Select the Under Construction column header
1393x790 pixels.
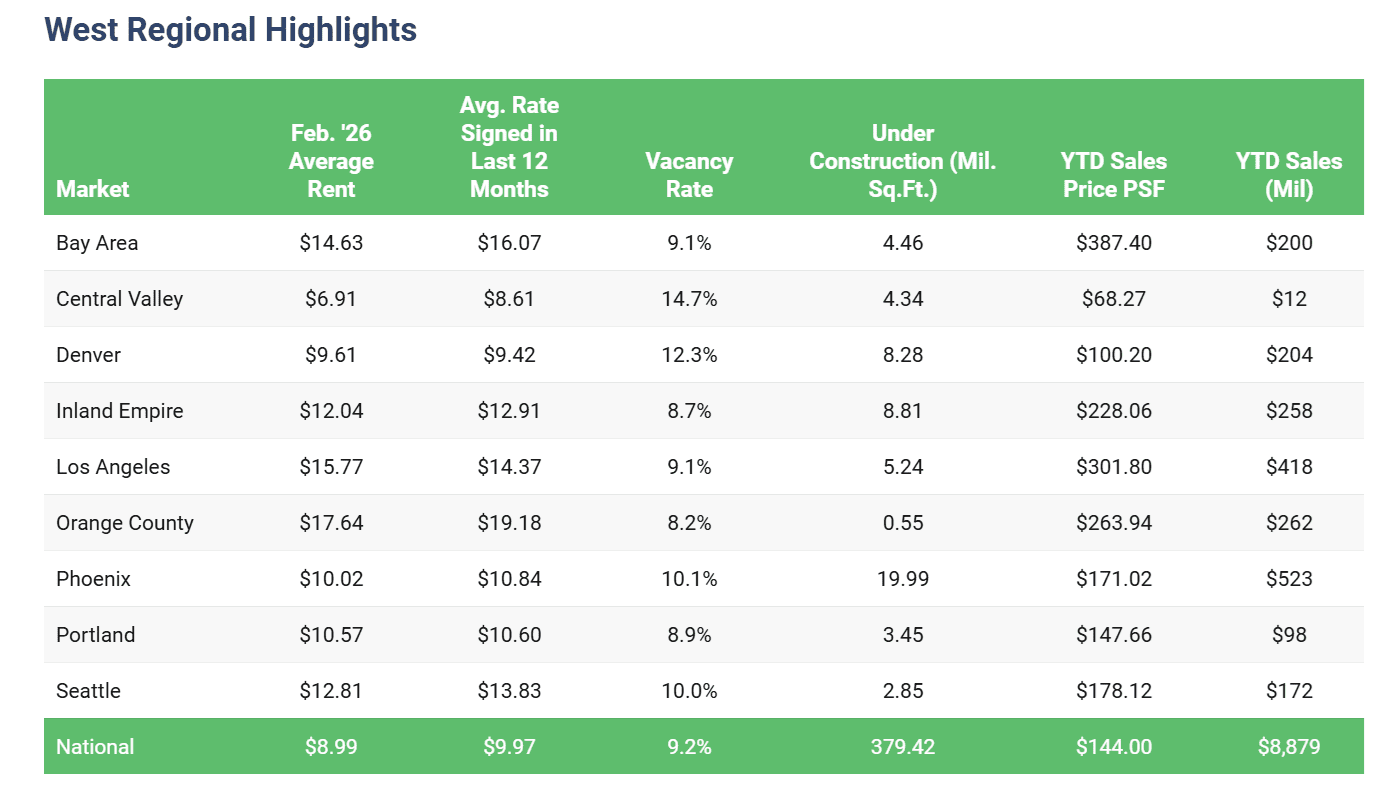[x=902, y=161]
